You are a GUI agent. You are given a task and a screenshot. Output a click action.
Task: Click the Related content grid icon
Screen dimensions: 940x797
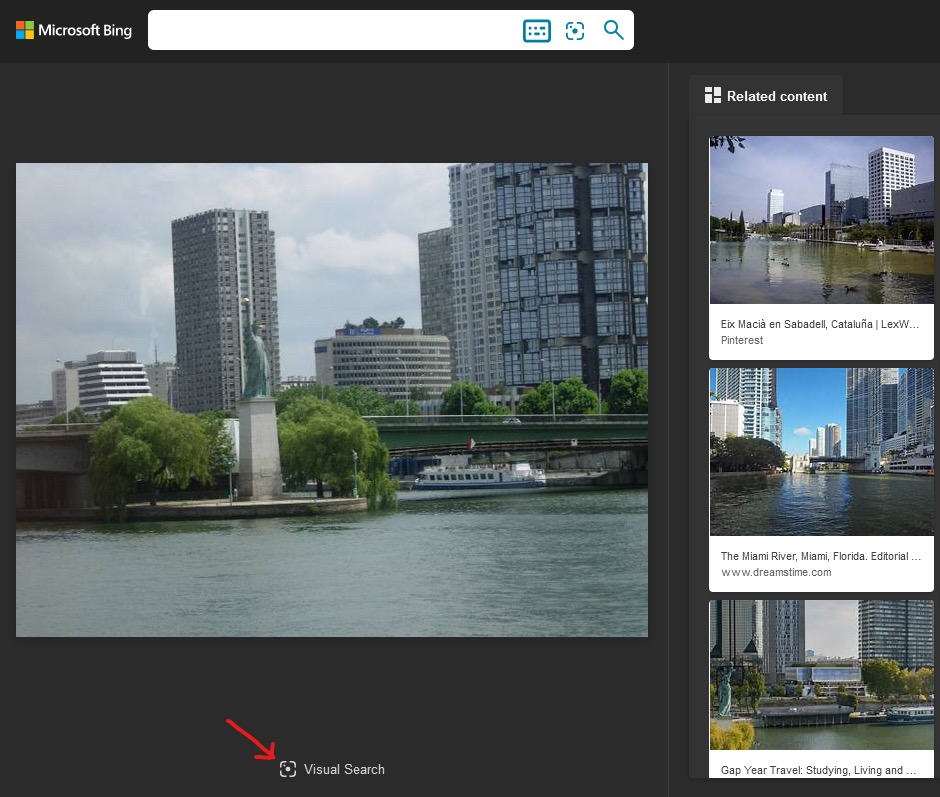tap(713, 95)
